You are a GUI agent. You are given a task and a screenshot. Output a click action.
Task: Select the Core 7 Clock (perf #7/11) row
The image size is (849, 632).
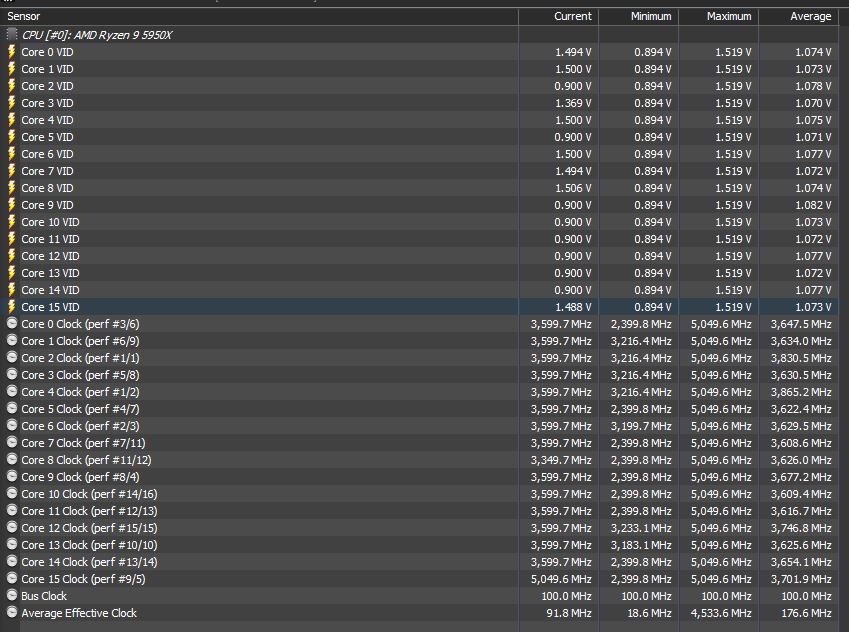[x=419, y=443]
